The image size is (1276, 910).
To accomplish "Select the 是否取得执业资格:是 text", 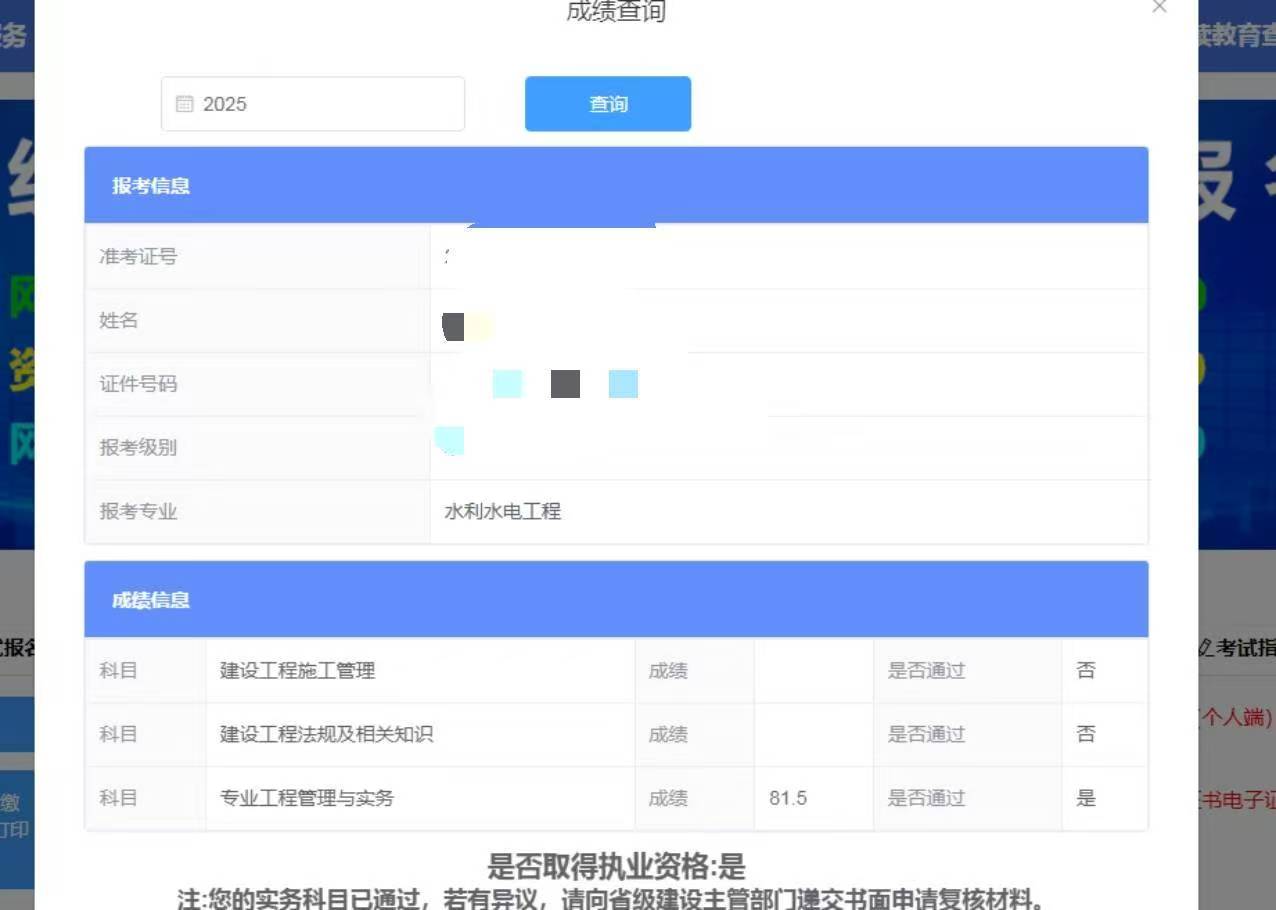I will pos(616,866).
